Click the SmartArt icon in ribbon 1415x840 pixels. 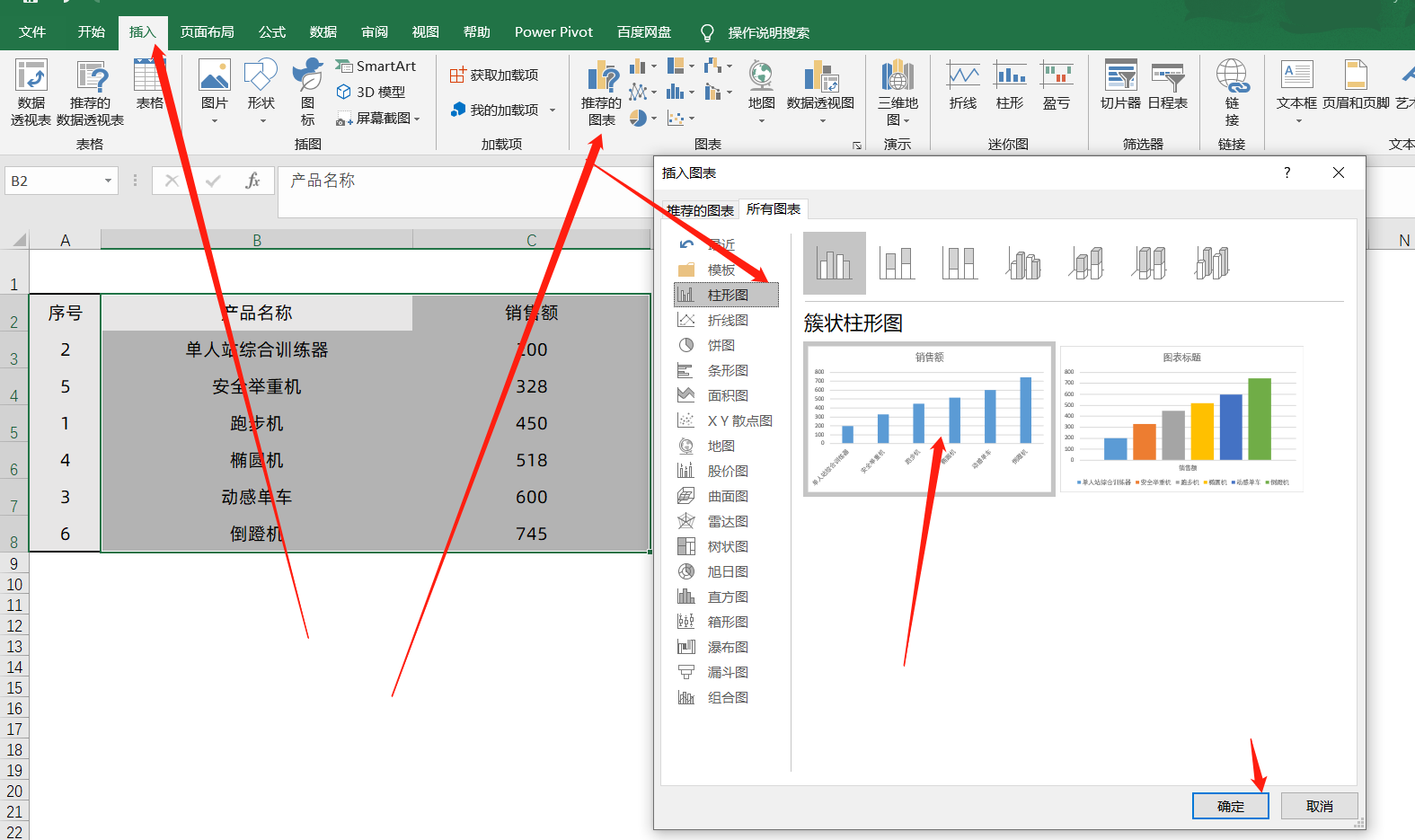[376, 66]
